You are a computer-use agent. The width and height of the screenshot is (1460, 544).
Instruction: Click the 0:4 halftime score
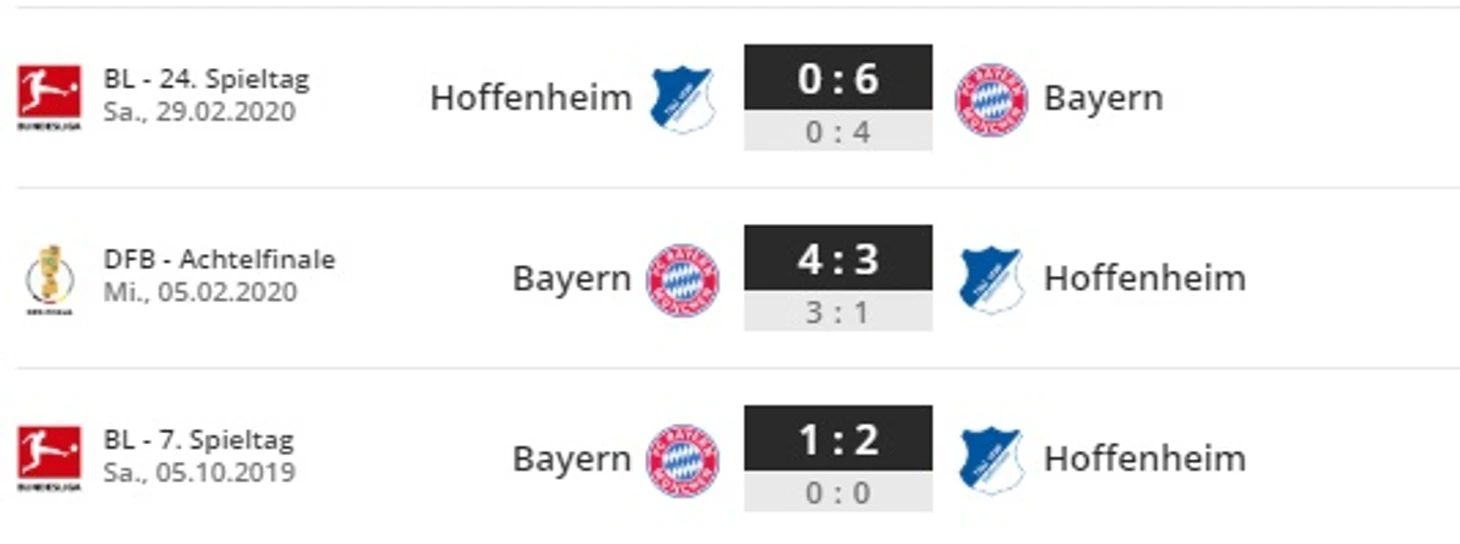pos(838,131)
